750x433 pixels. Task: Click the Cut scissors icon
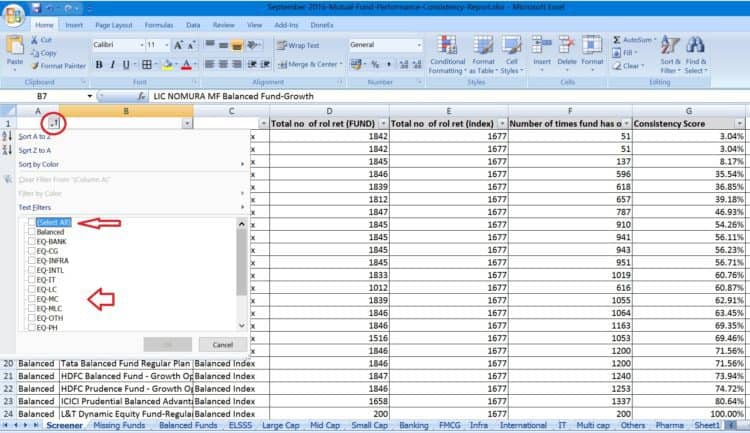[x=34, y=40]
